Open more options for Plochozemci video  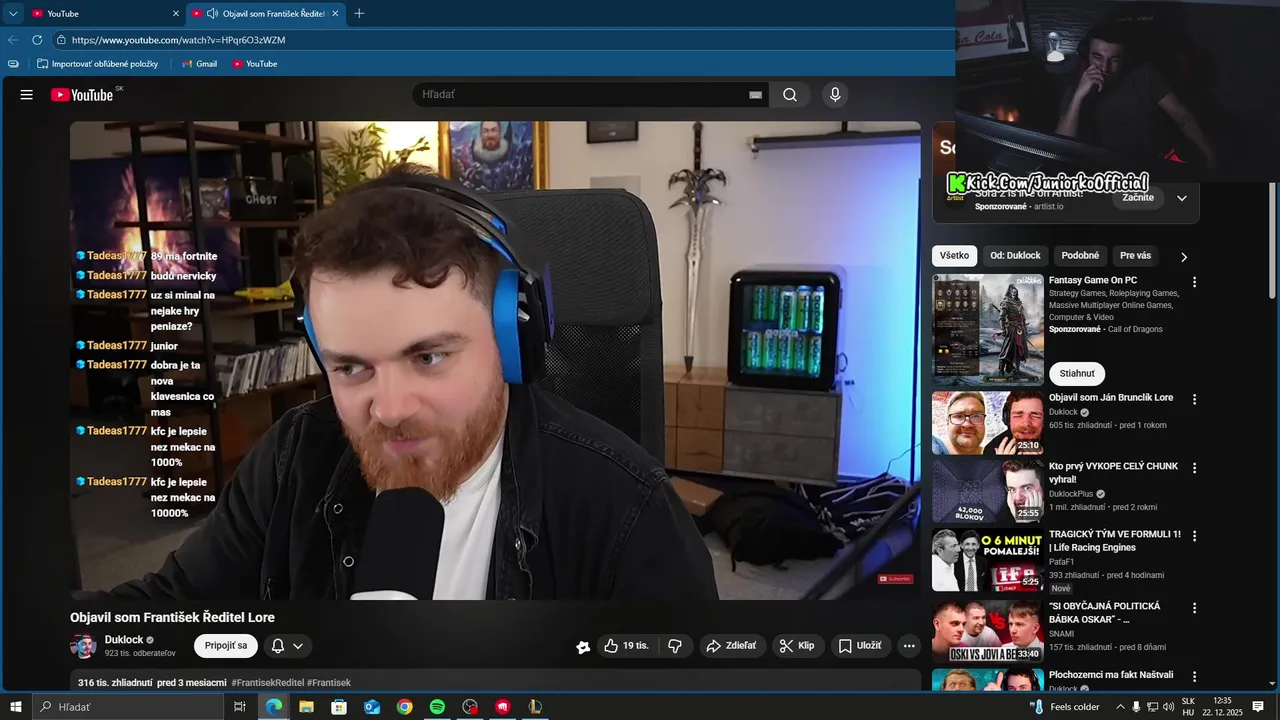point(1194,677)
